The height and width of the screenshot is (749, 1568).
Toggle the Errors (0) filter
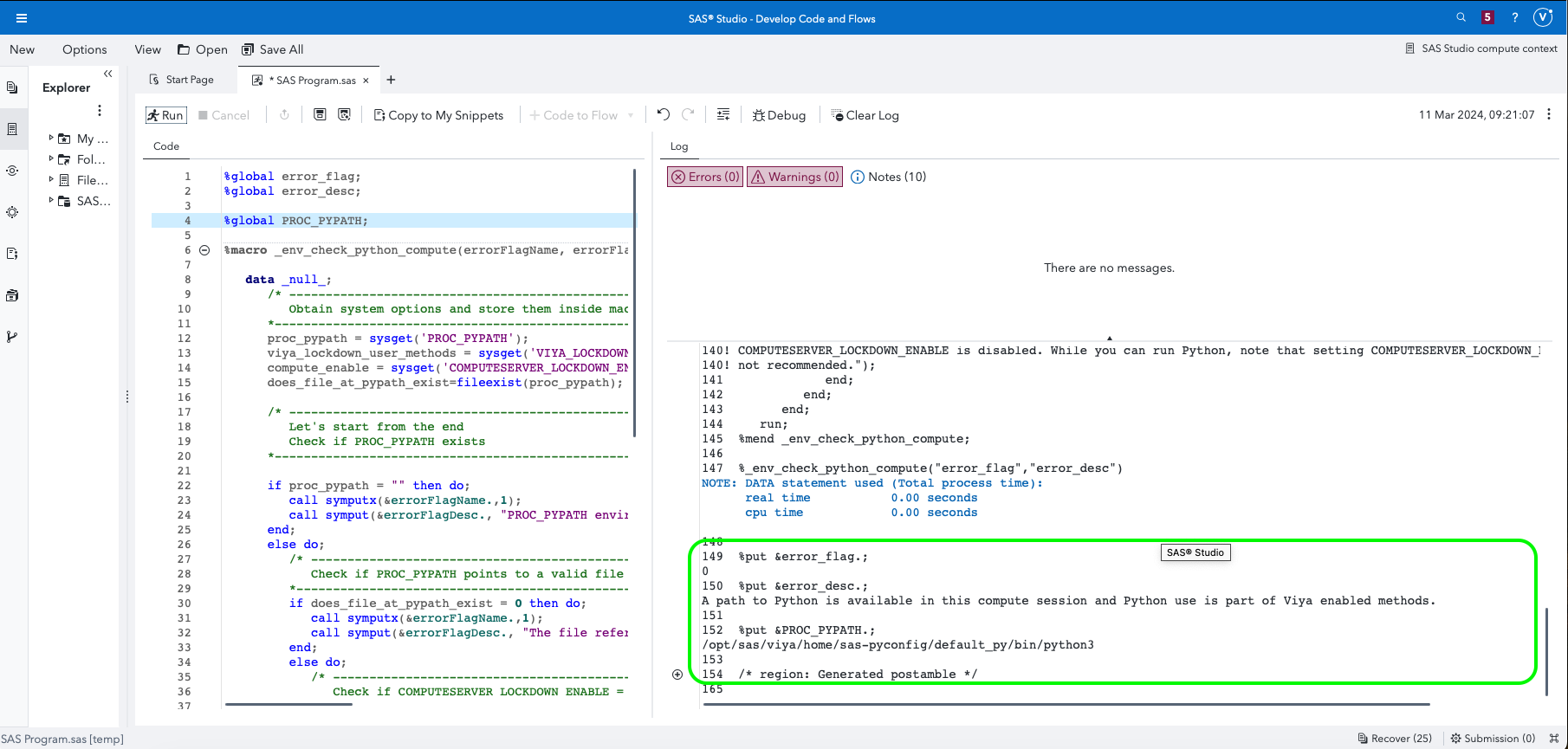[x=705, y=177]
